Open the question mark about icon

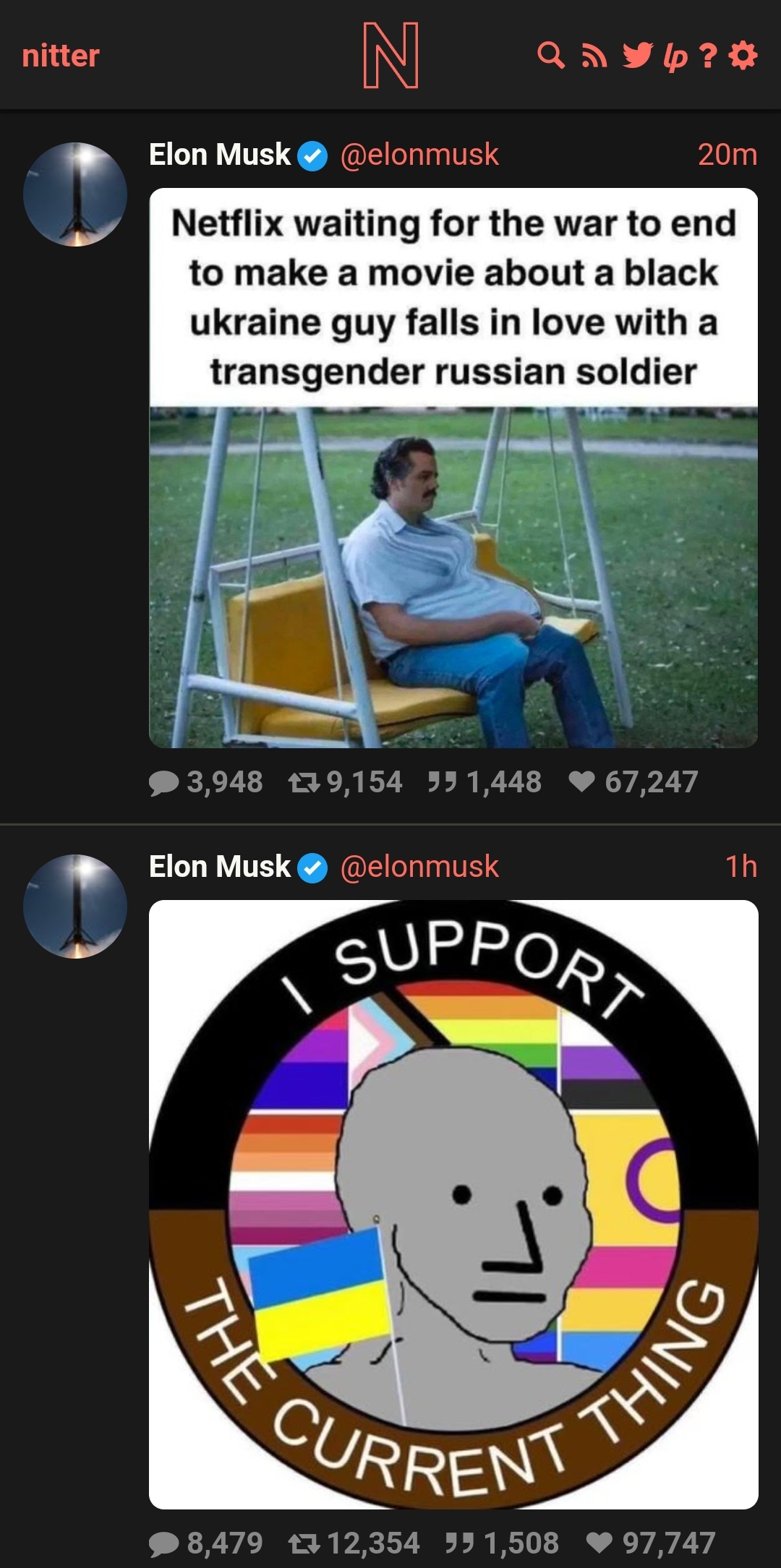click(x=709, y=56)
